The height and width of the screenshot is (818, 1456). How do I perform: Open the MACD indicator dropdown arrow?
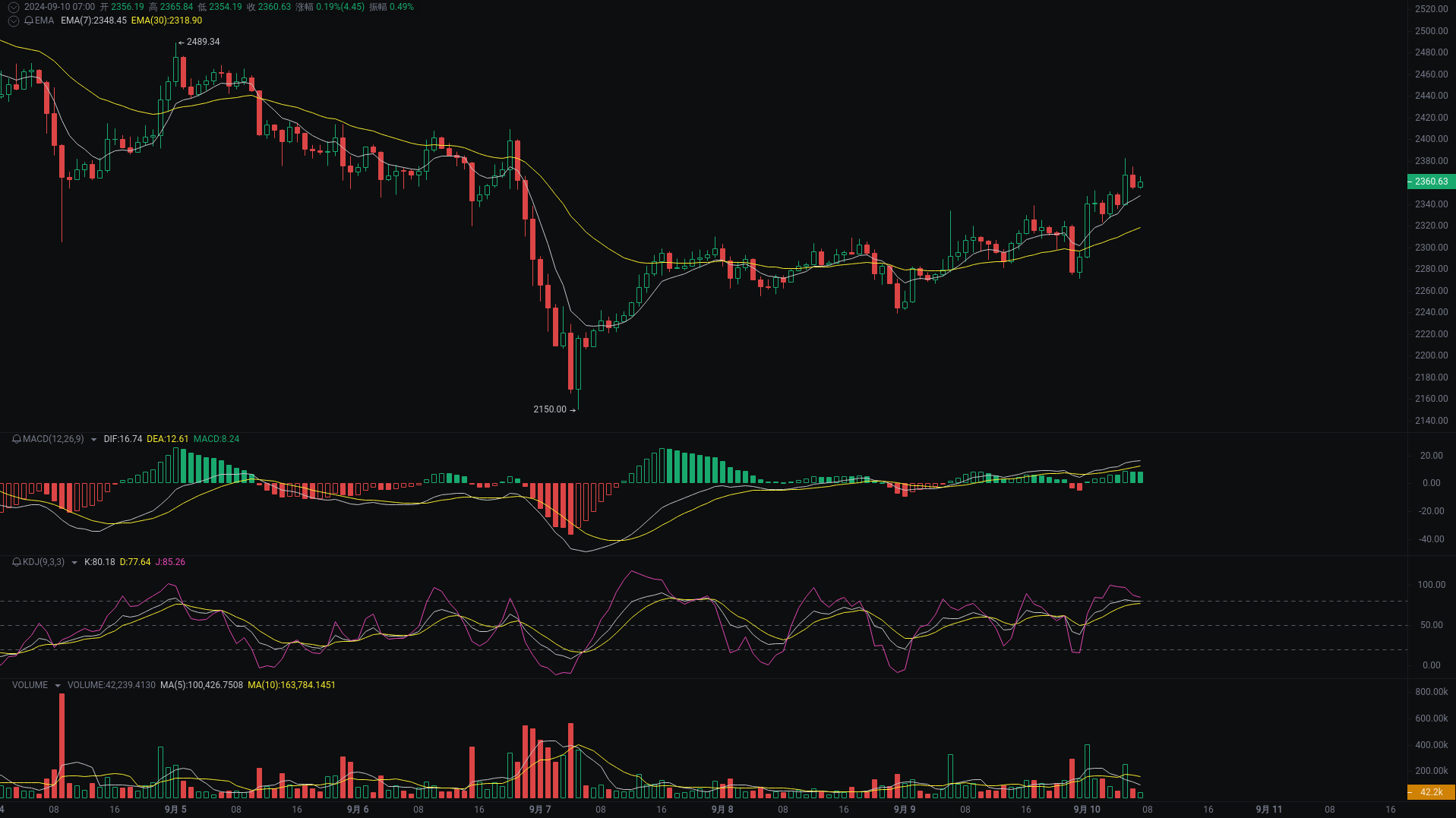tap(94, 439)
